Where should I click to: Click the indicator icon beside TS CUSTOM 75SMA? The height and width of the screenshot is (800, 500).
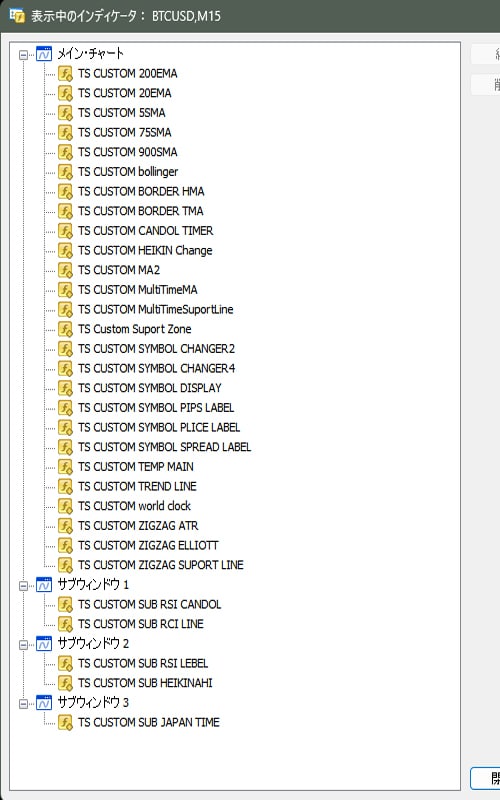pyautogui.click(x=65, y=133)
